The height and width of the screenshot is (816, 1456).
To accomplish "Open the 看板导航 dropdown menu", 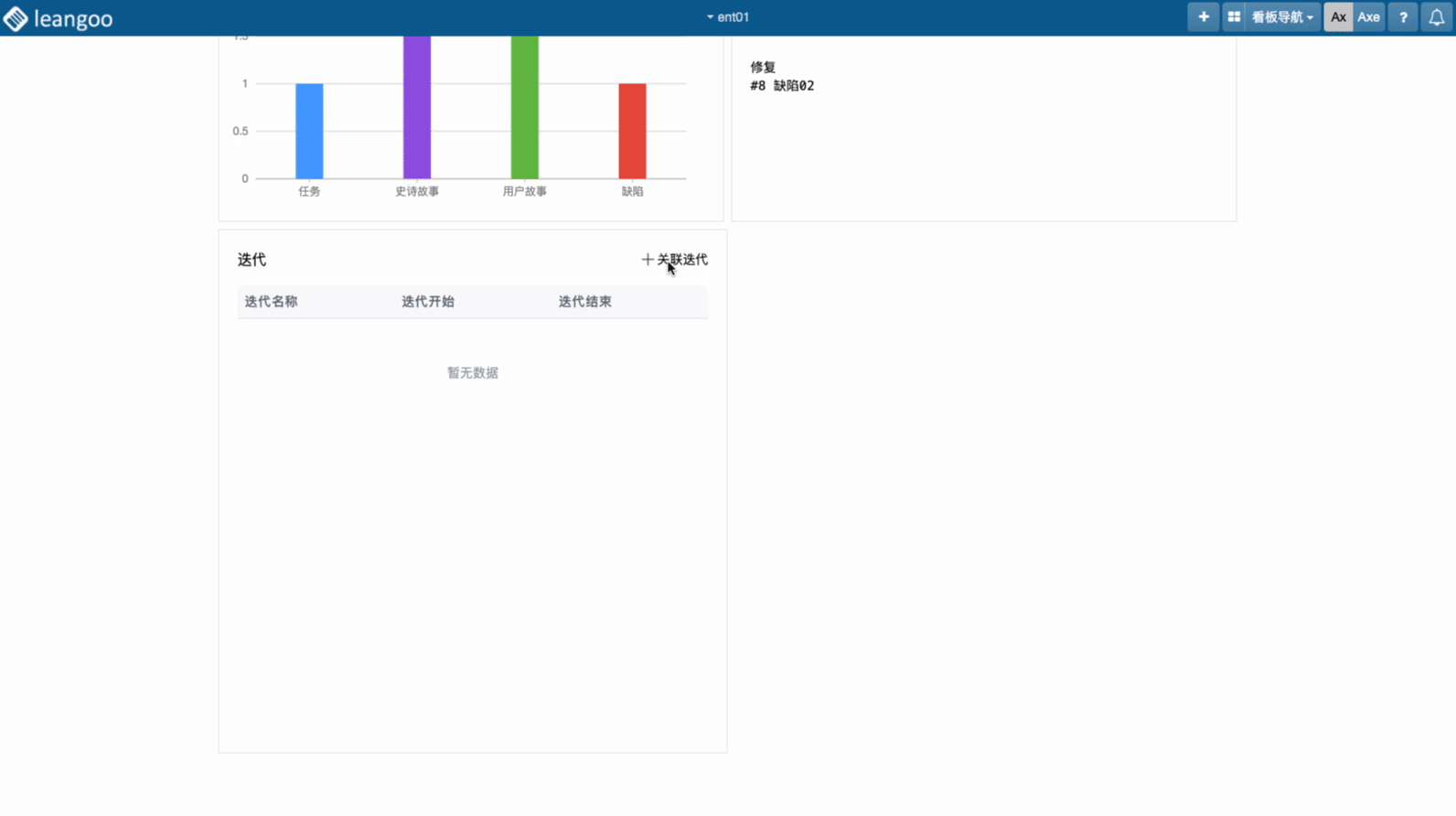I will (x=1282, y=17).
